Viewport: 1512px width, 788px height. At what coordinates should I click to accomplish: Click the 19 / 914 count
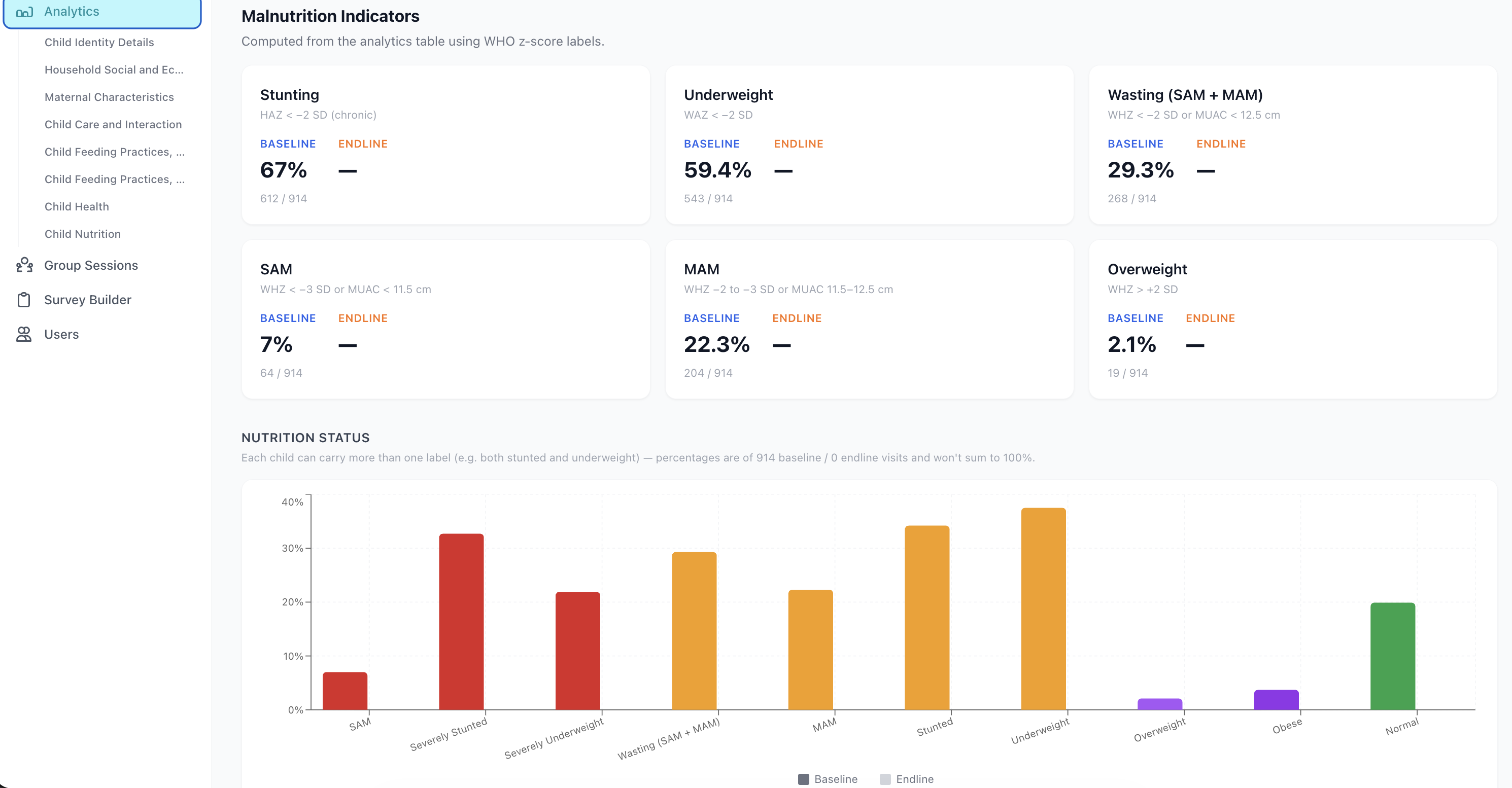(x=1127, y=373)
